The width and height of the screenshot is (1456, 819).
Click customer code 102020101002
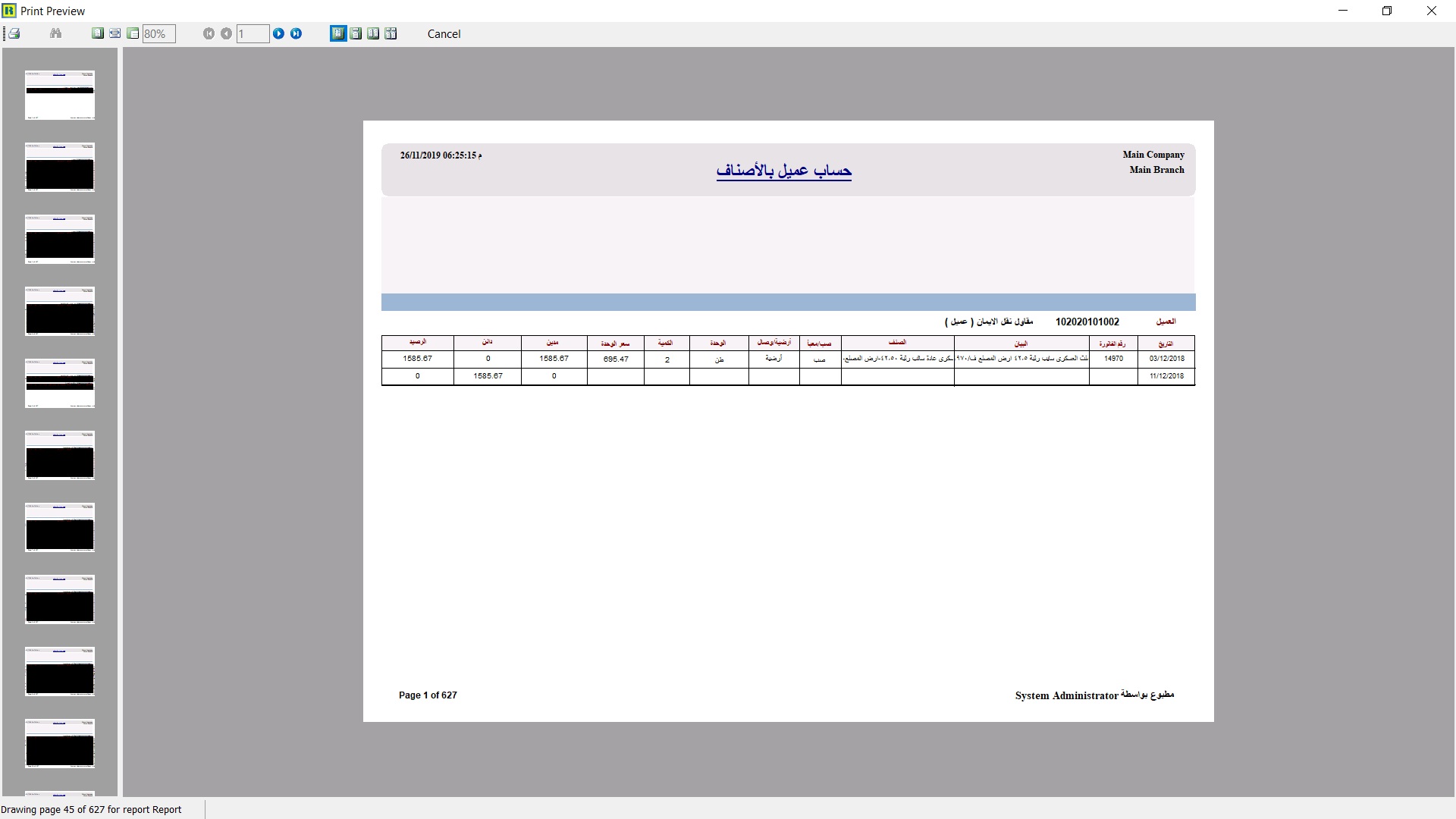[x=1087, y=322]
